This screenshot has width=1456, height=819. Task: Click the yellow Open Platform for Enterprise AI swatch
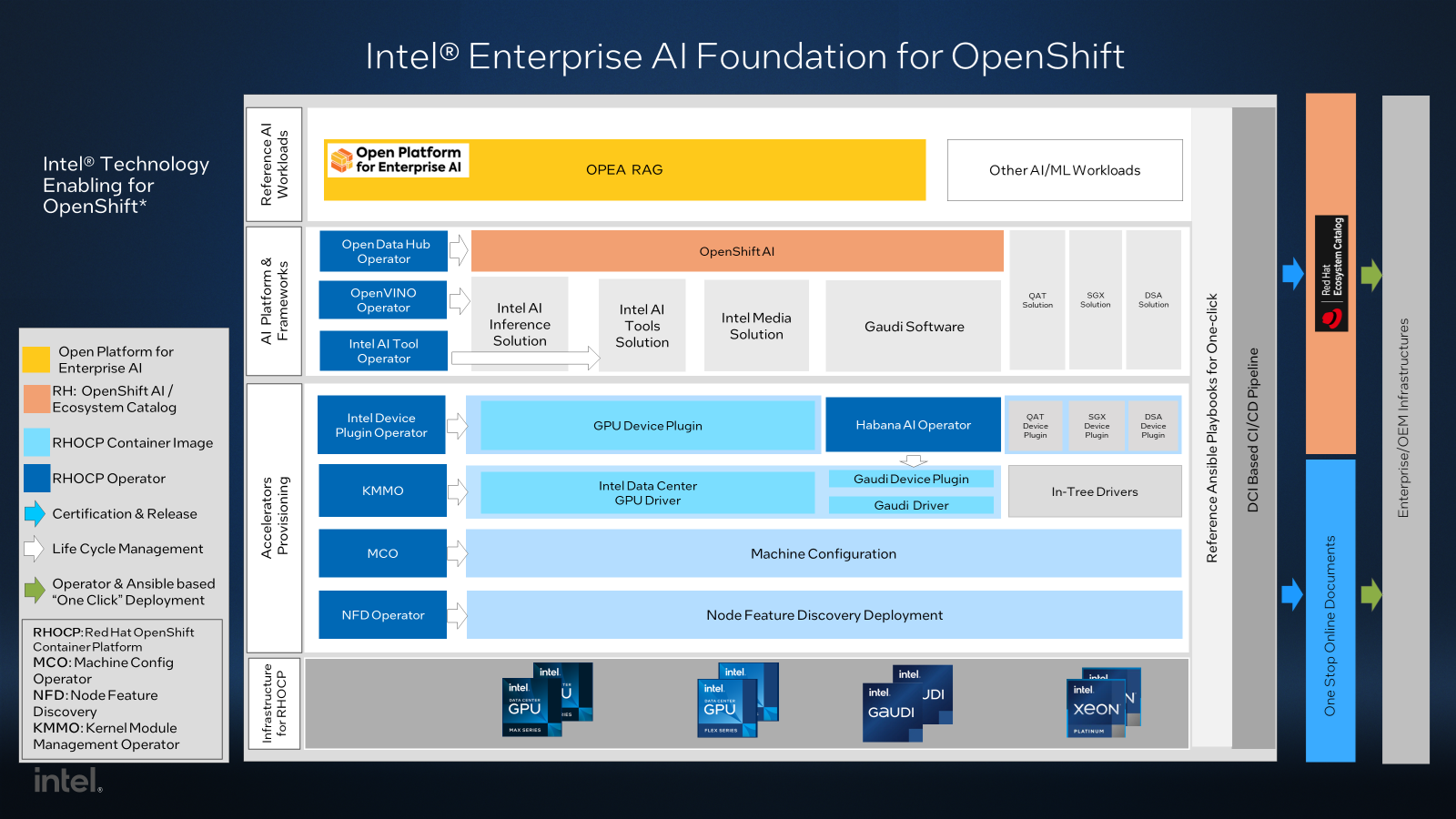click(36, 359)
